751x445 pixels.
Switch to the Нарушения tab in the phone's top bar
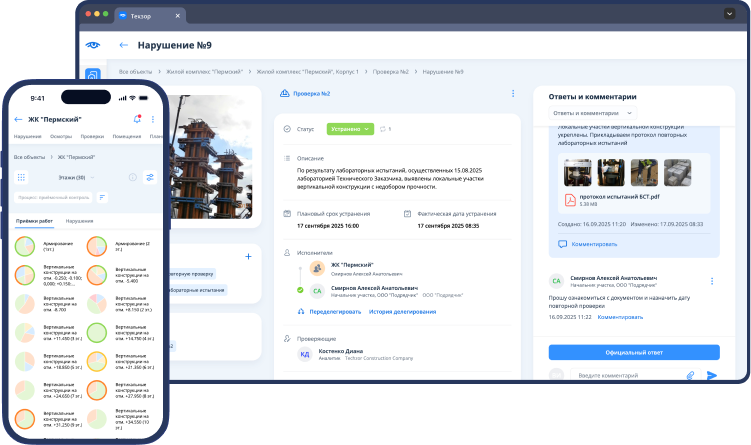pyautogui.click(x=28, y=137)
